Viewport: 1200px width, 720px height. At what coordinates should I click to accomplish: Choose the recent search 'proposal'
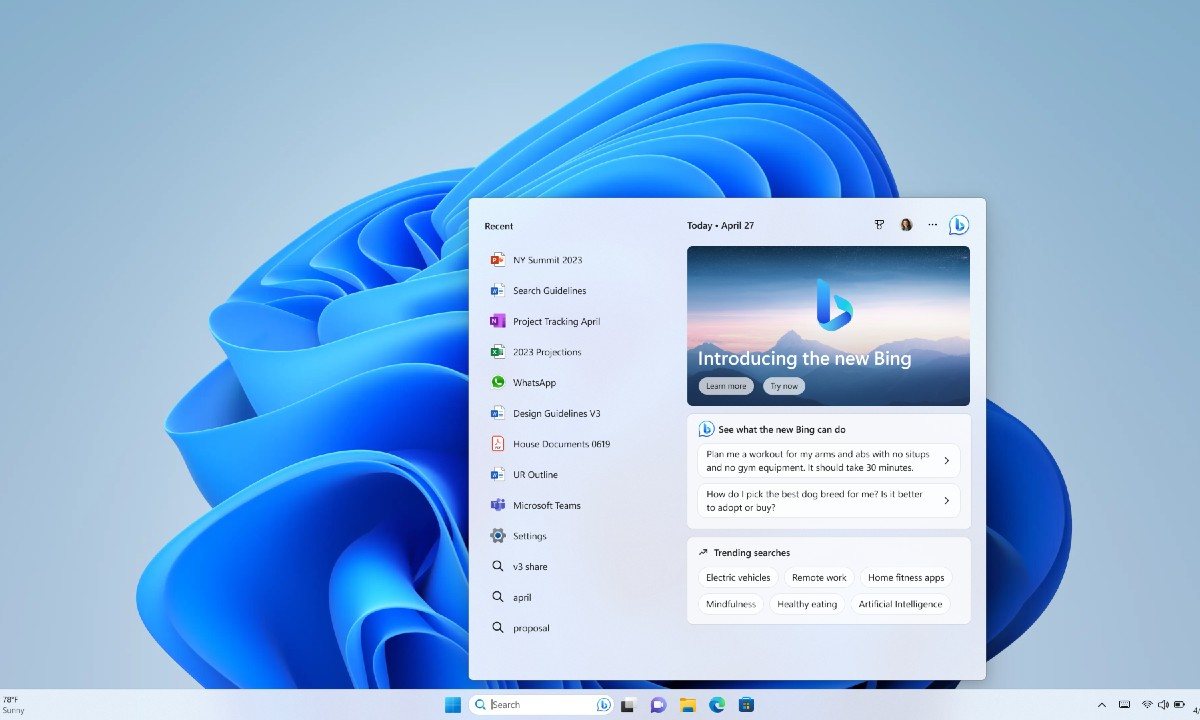coord(530,628)
